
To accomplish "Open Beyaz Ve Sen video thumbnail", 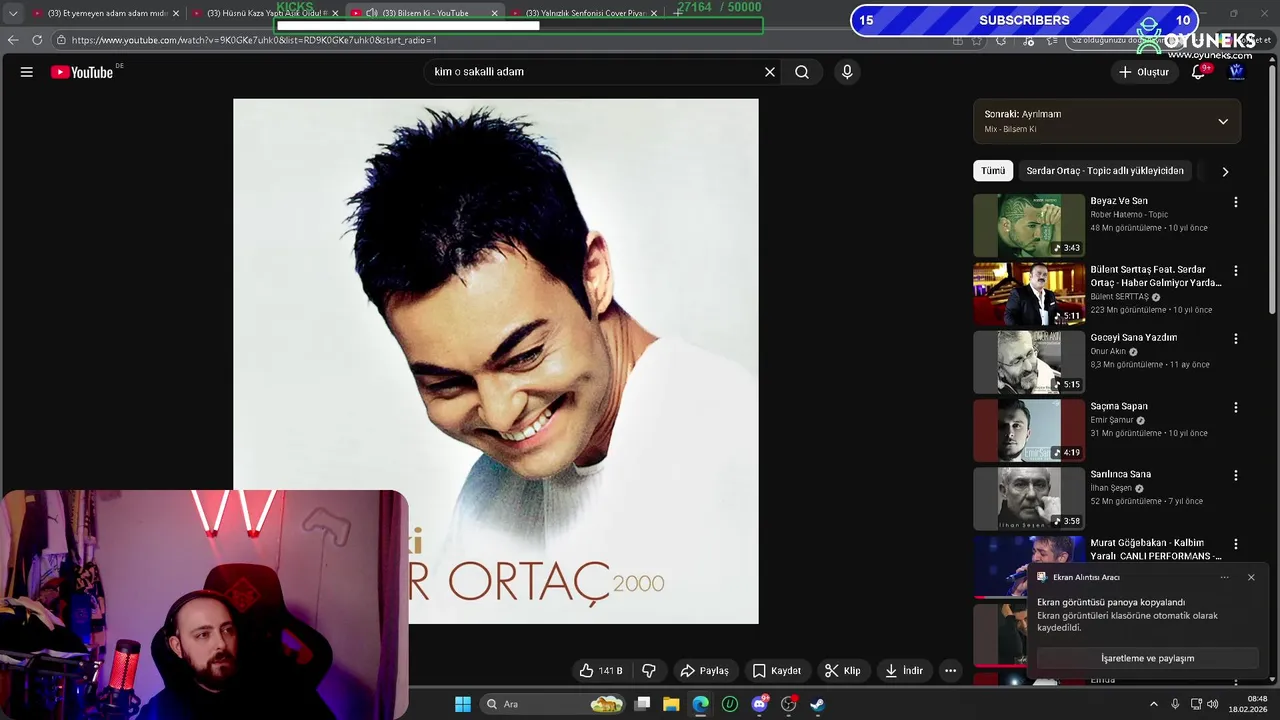I will pyautogui.click(x=1029, y=226).
